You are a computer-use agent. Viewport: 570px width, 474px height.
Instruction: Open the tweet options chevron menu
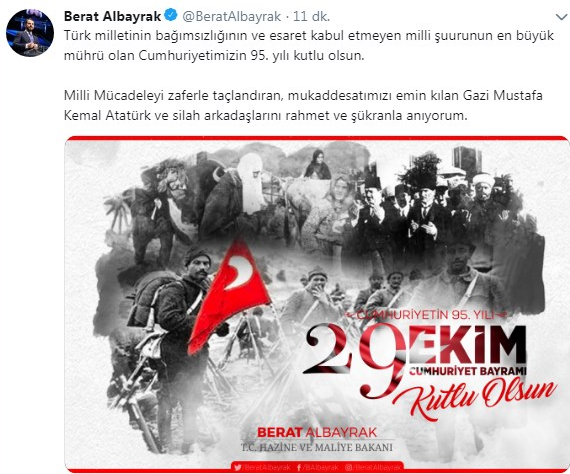pyautogui.click(x=561, y=17)
